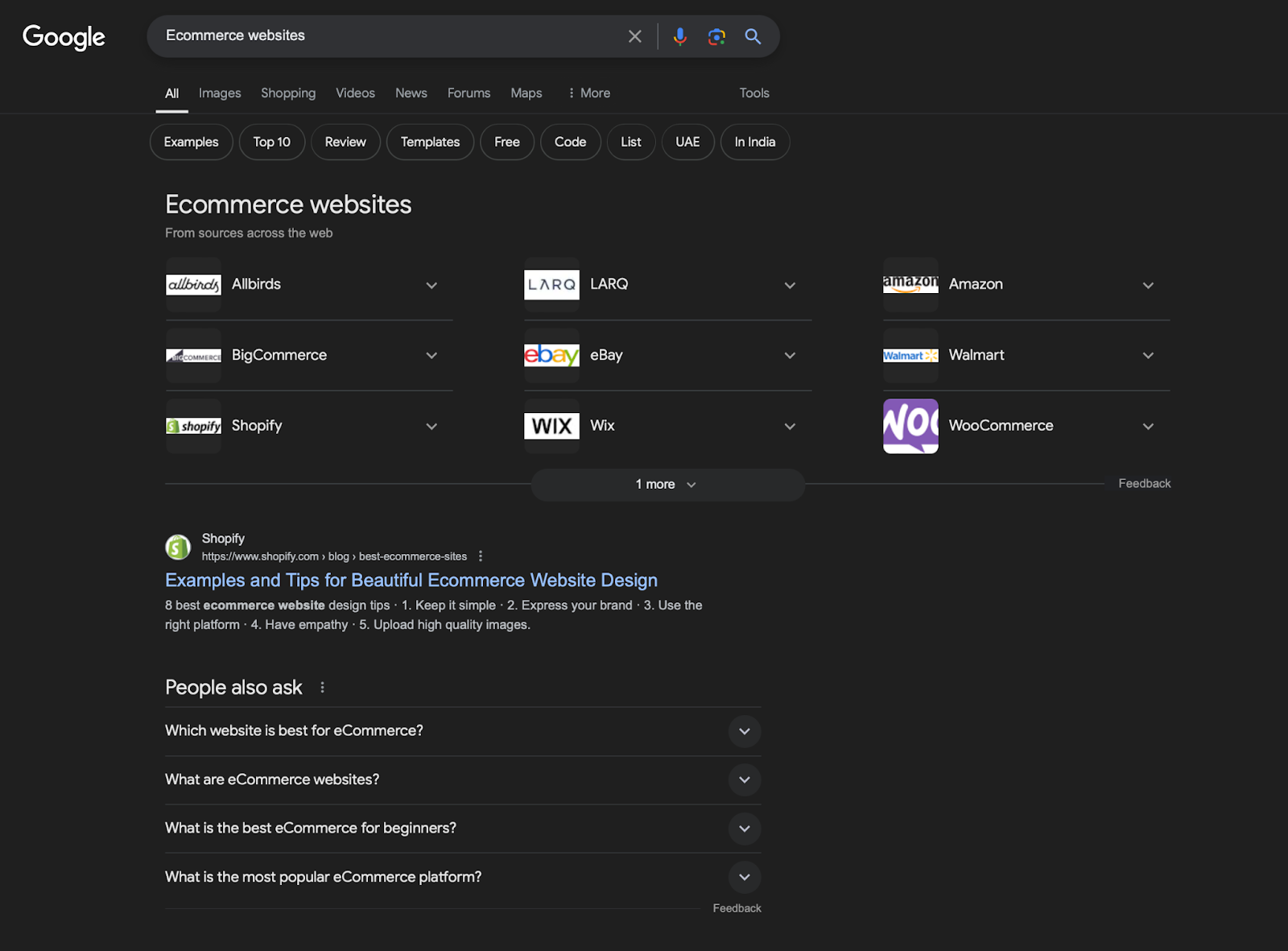
Task: Apply the Code filter chip
Action: tap(570, 143)
